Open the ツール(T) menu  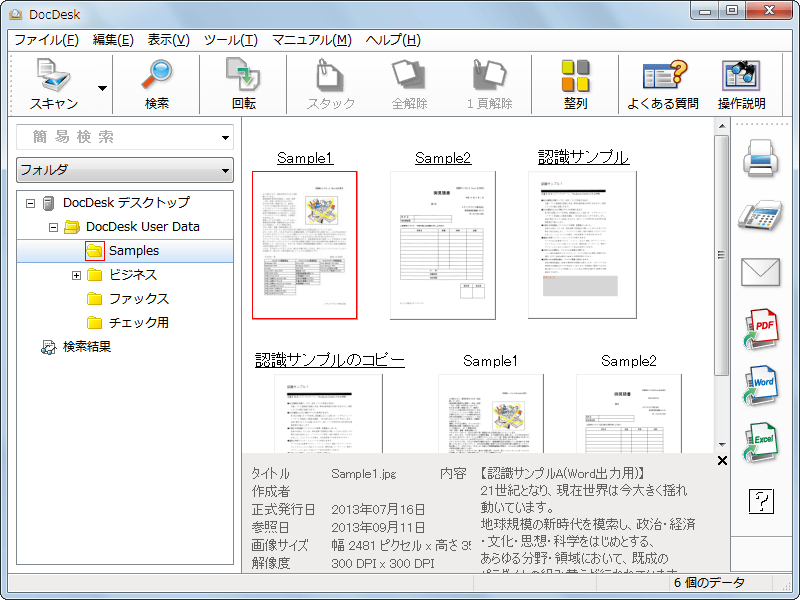click(x=231, y=40)
